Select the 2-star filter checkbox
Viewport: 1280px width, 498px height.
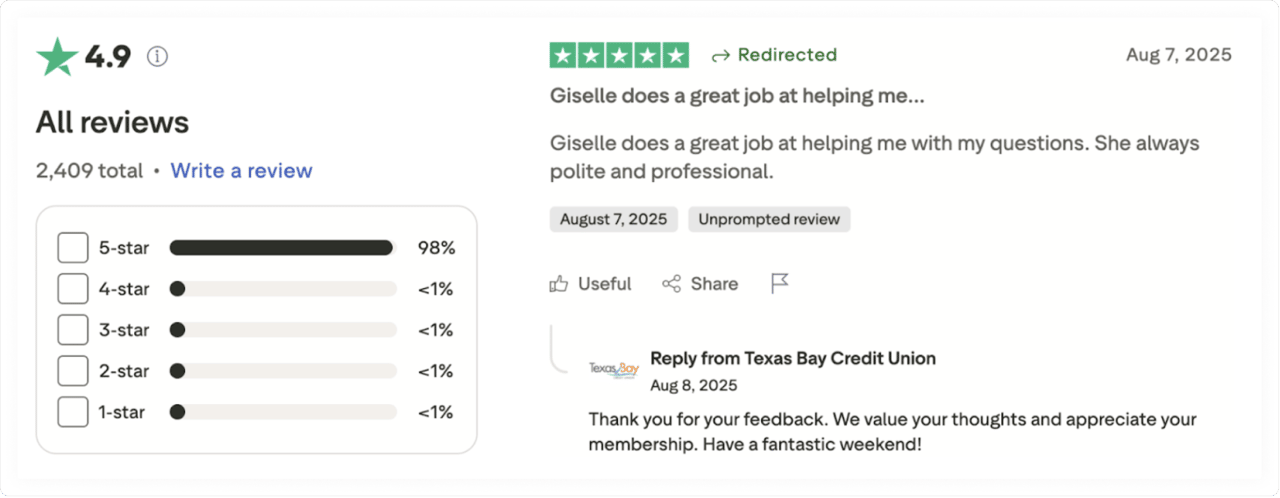(73, 371)
